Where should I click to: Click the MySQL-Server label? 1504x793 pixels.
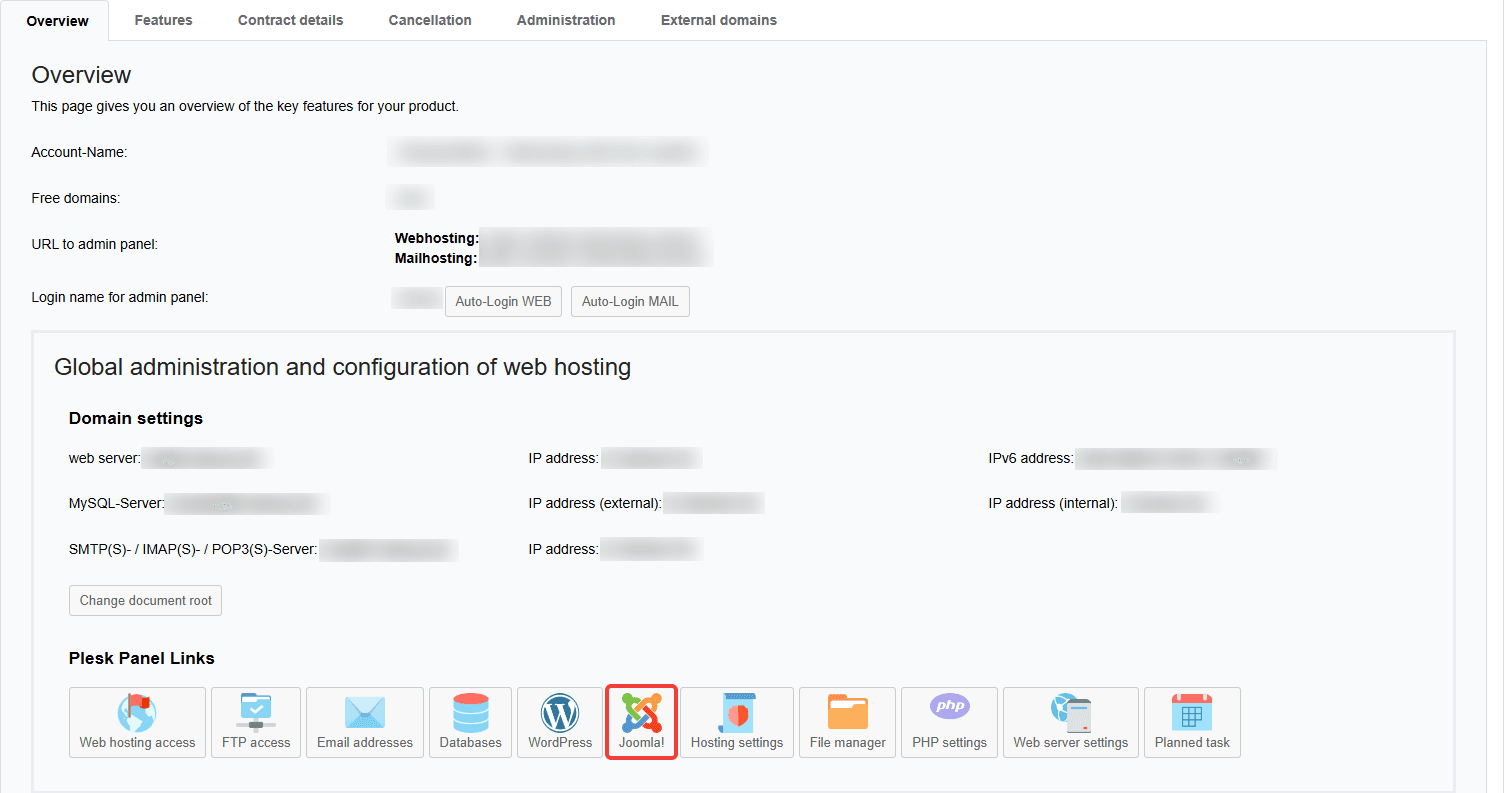pyautogui.click(x=116, y=504)
